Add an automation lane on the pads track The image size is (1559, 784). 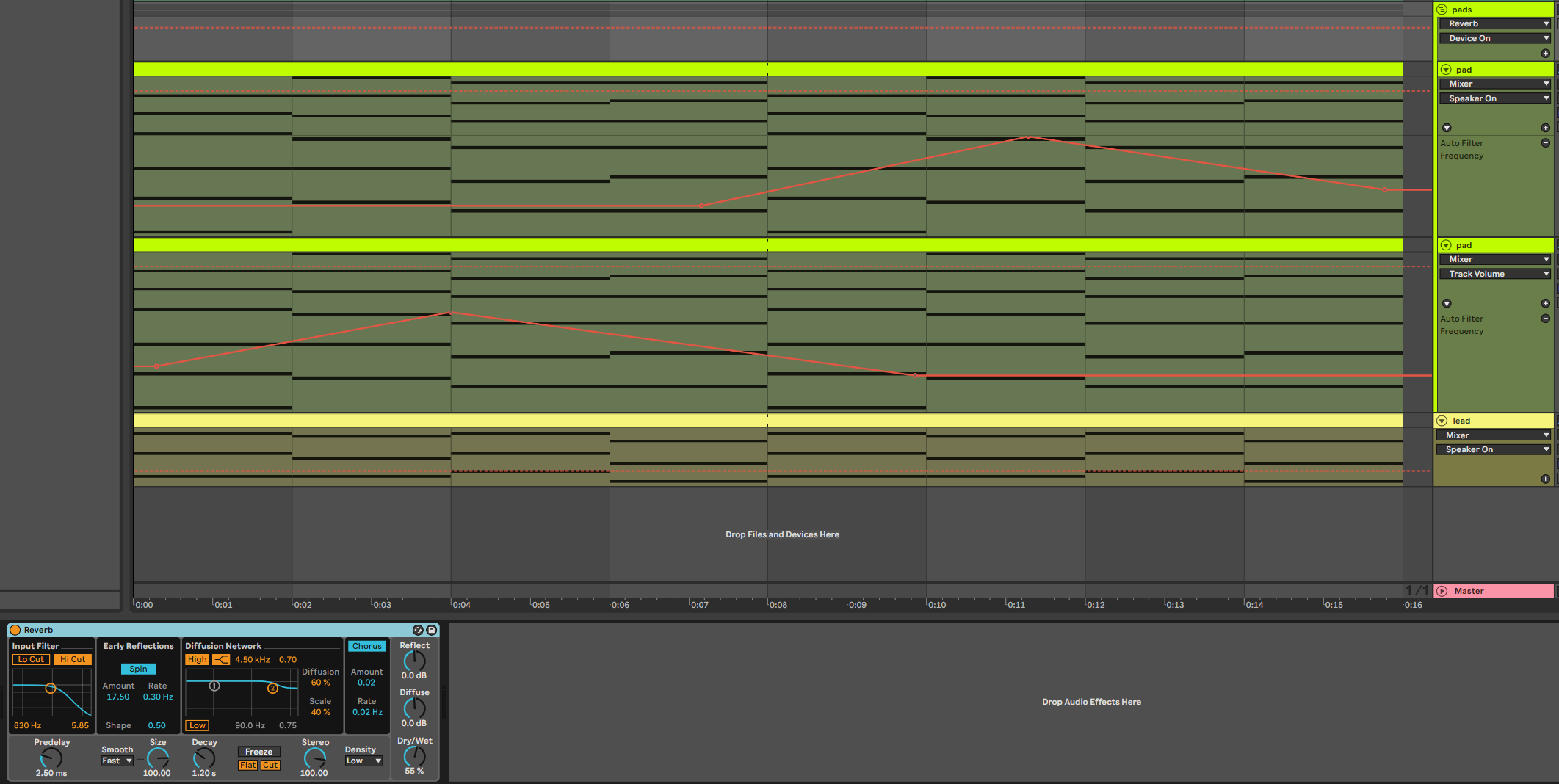(1545, 54)
